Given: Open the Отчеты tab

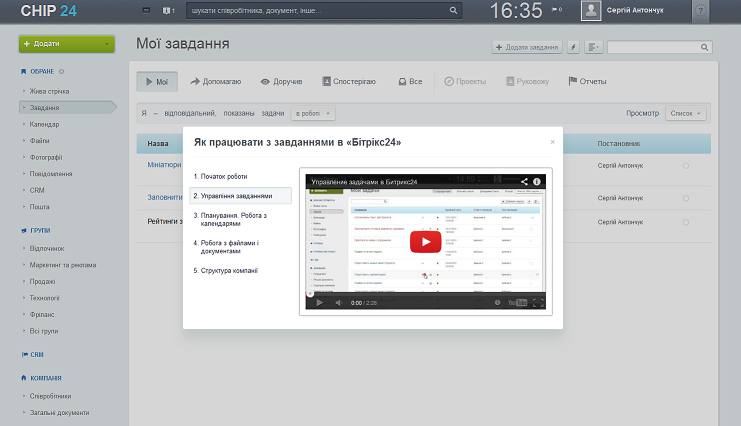Looking at the screenshot, I should pos(587,82).
